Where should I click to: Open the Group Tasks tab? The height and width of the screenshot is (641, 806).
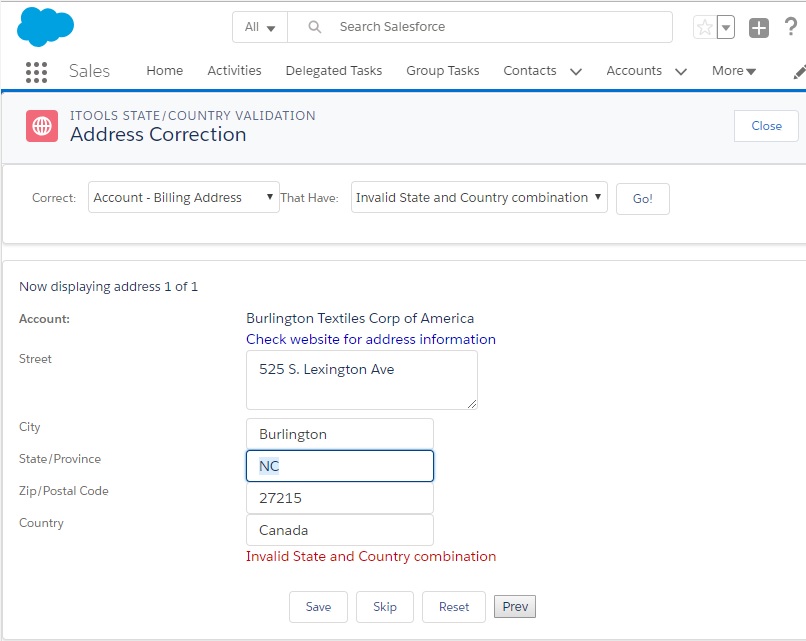coord(443,70)
